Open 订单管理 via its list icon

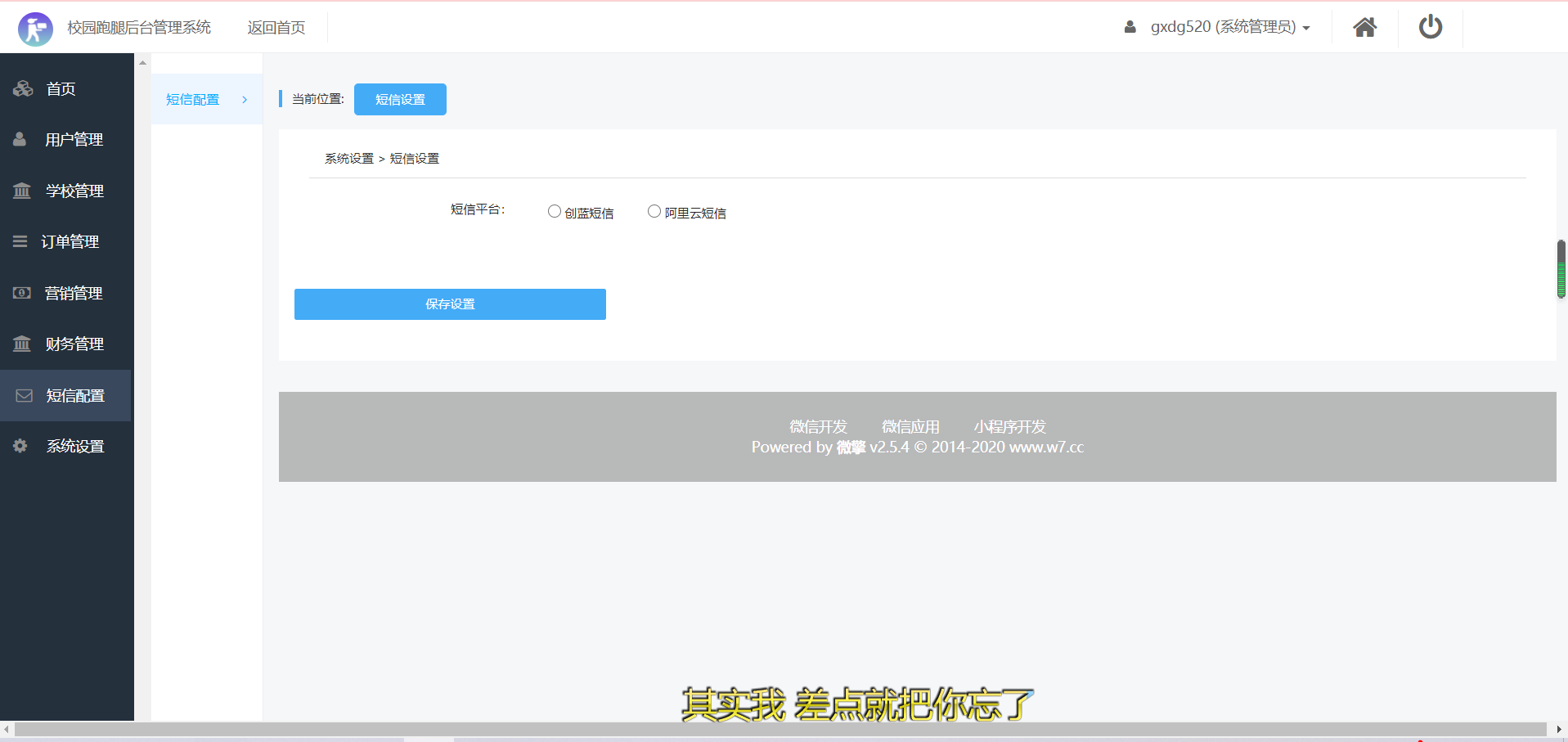pos(20,241)
